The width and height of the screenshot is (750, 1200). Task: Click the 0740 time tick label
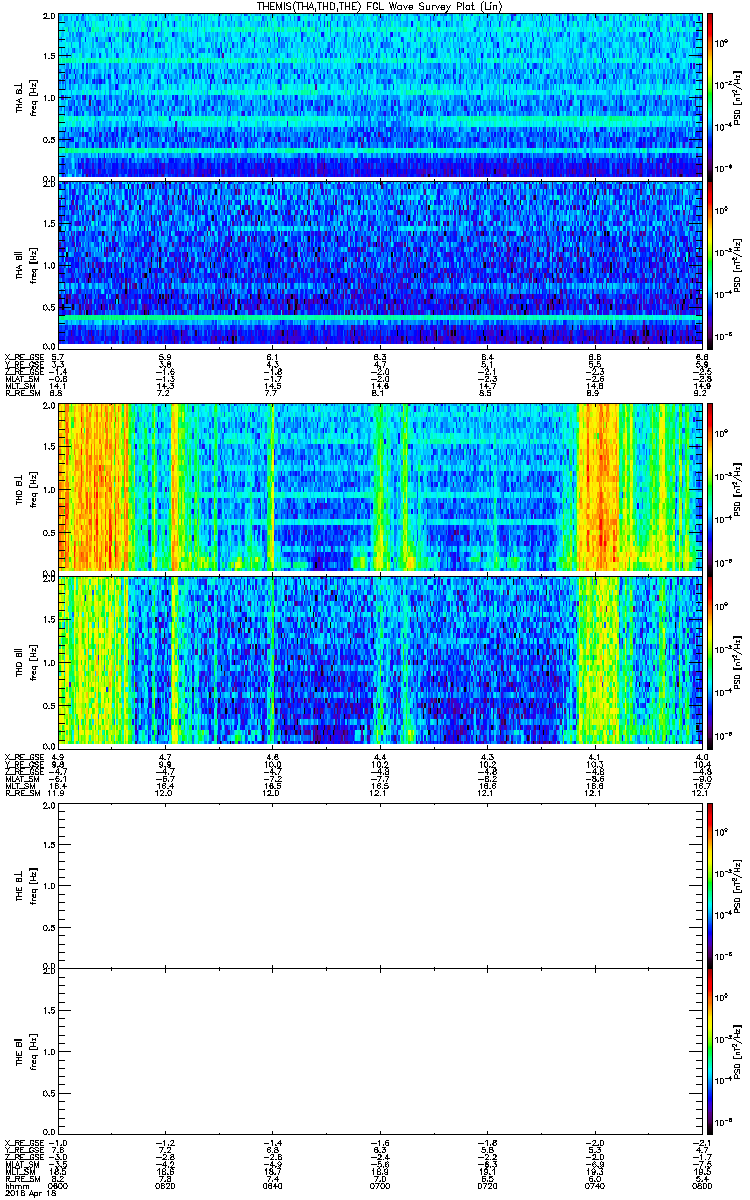pos(594,1185)
